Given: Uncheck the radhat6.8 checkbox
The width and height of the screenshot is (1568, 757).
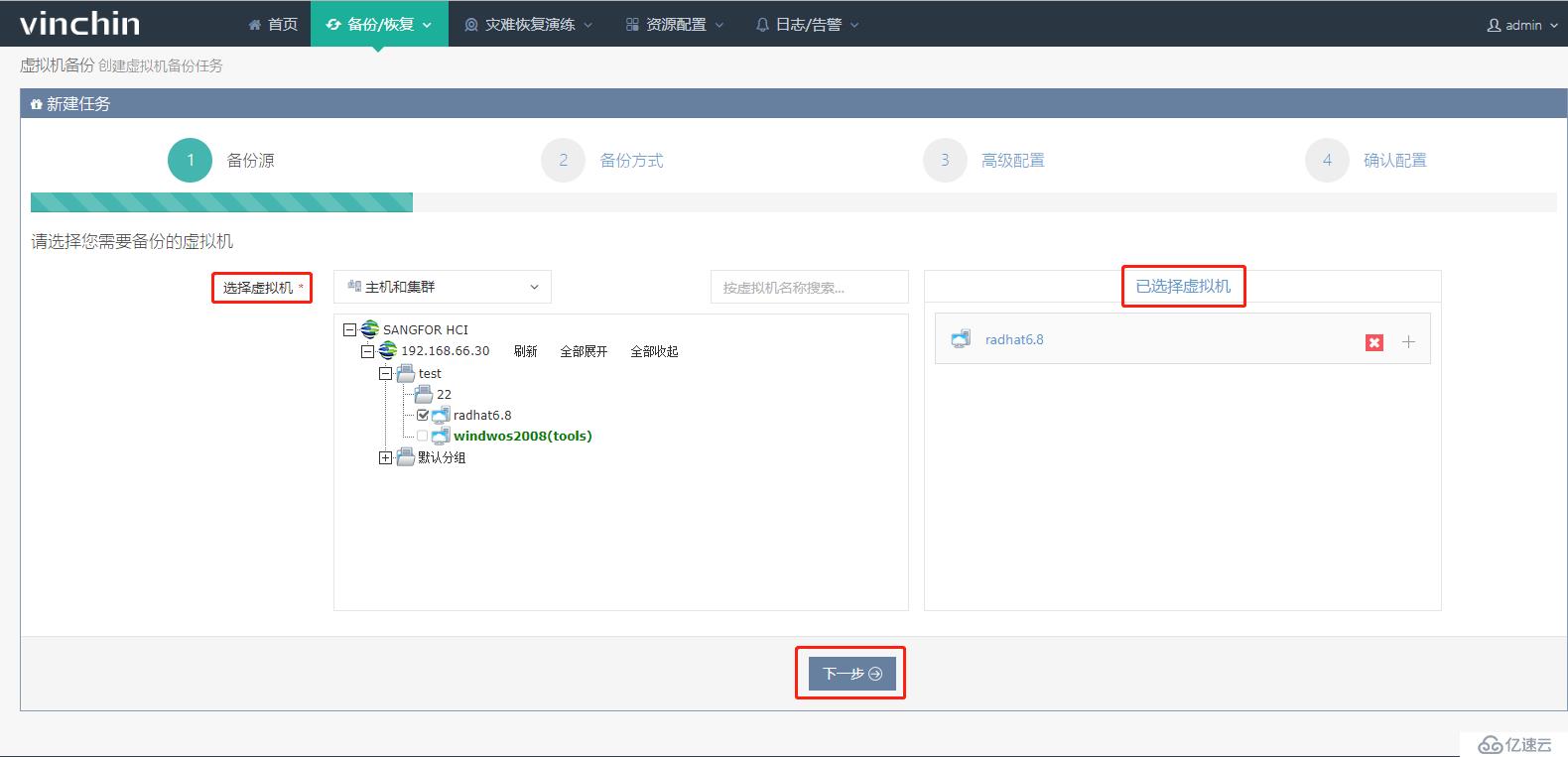Looking at the screenshot, I should [x=423, y=415].
